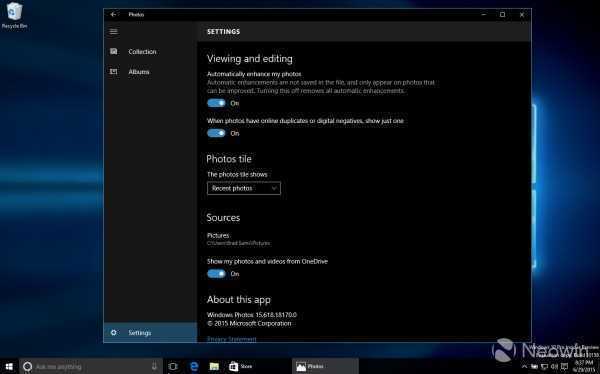The image size is (600, 374).
Task: Open Task View from the taskbar
Action: coord(173,366)
